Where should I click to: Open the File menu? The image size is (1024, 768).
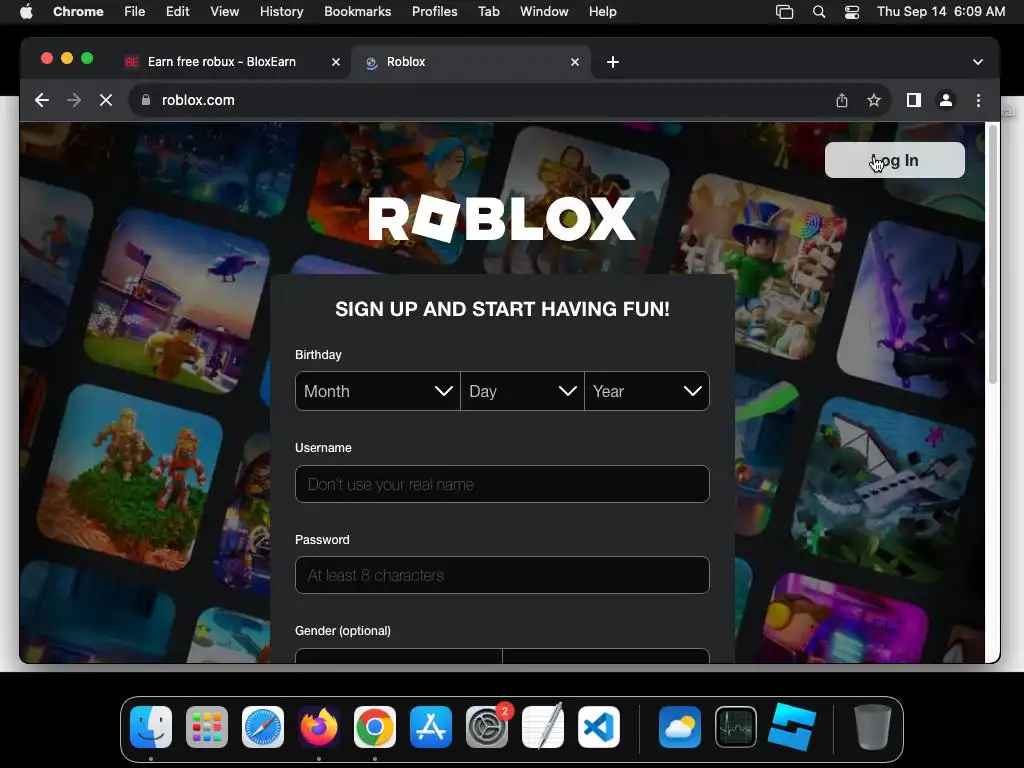coord(135,11)
